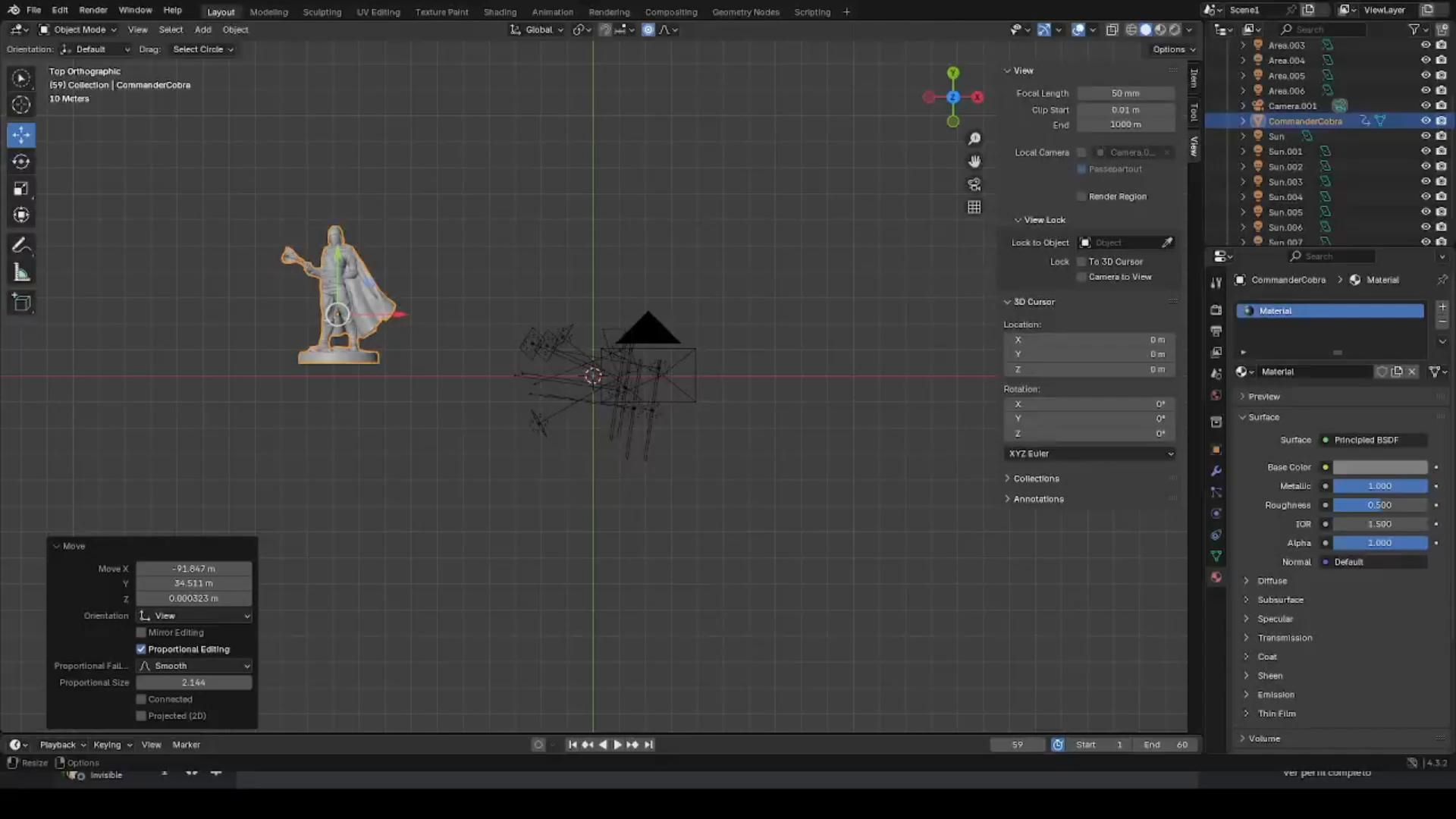Open the Render menu

[x=93, y=10]
